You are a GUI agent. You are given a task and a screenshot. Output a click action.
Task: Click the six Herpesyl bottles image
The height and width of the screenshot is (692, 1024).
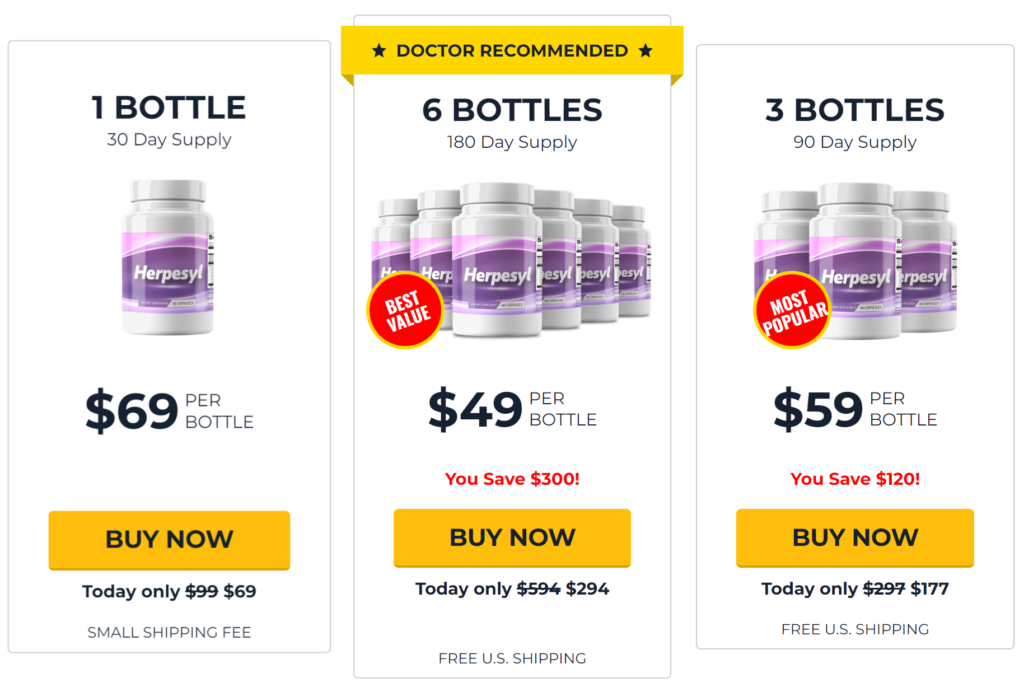coord(511,260)
